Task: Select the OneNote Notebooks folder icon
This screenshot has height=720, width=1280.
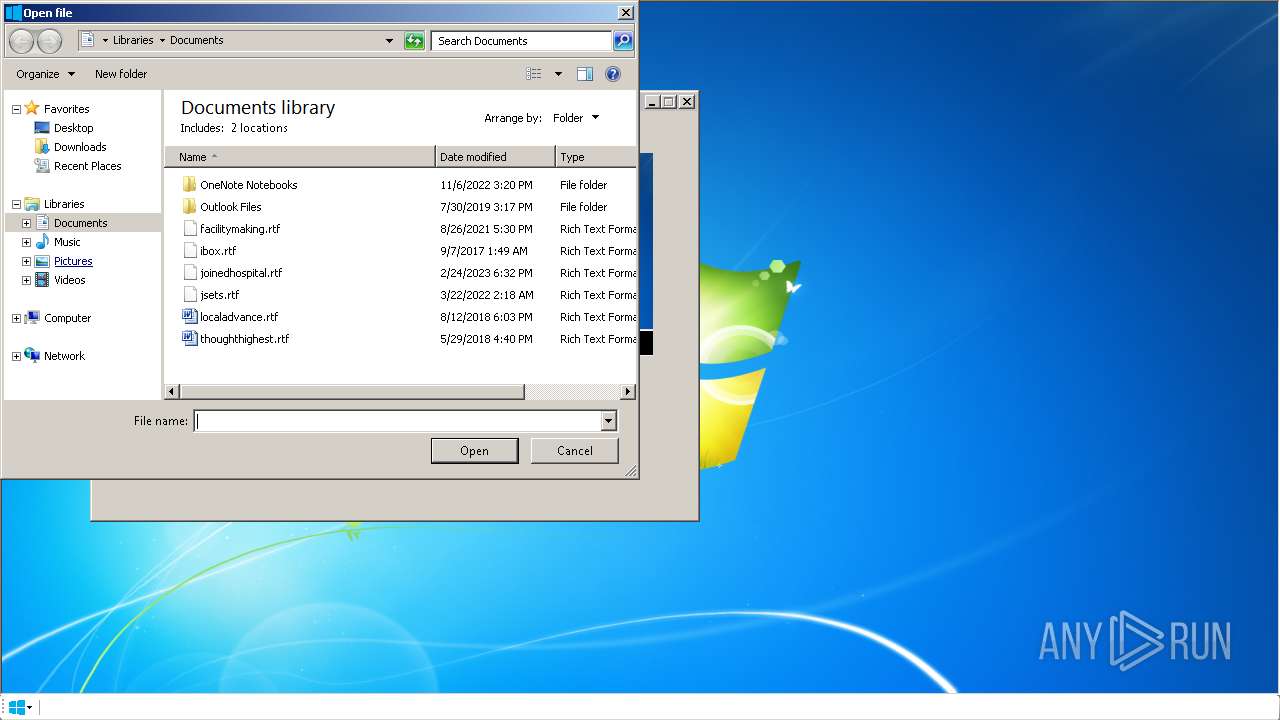Action: pos(190,185)
